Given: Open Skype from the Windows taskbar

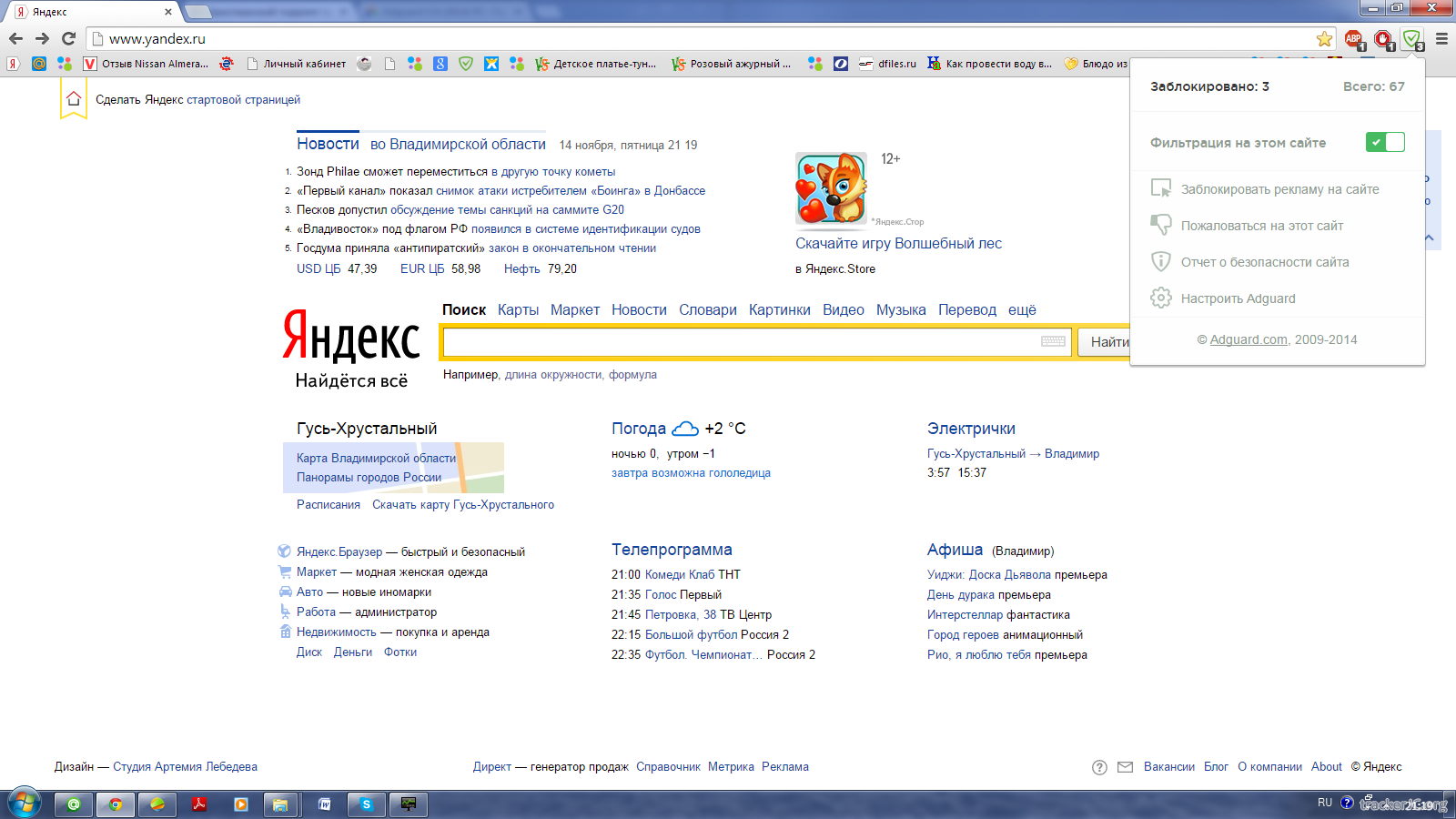Looking at the screenshot, I should tap(366, 804).
